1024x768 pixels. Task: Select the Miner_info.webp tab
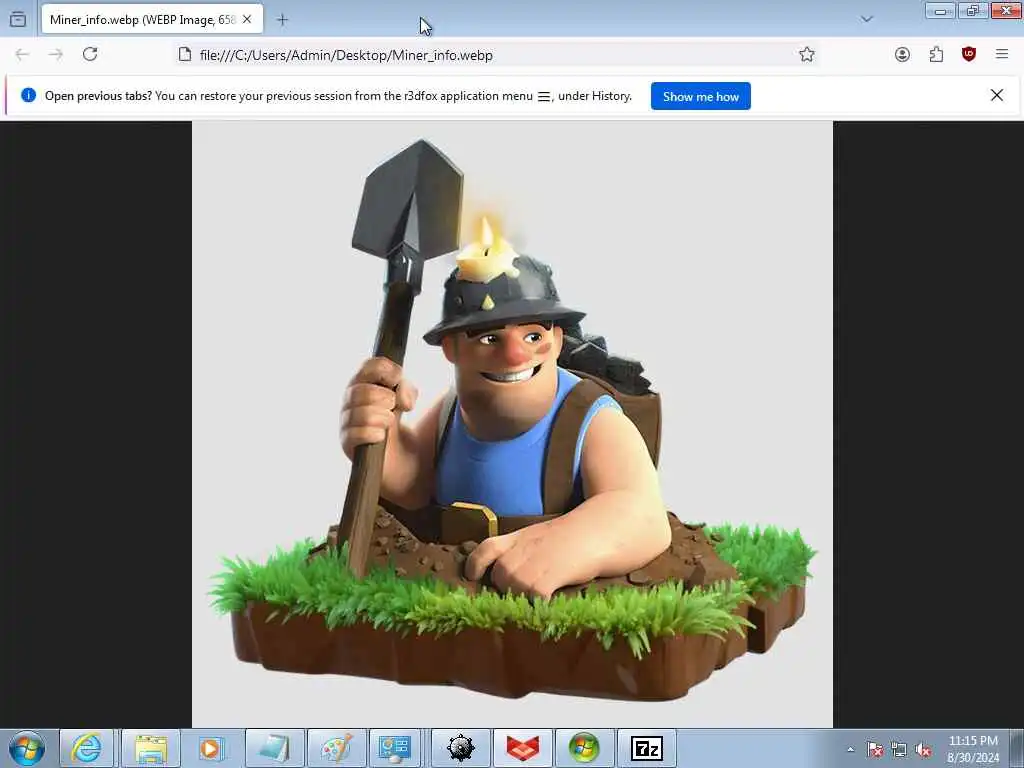(152, 20)
